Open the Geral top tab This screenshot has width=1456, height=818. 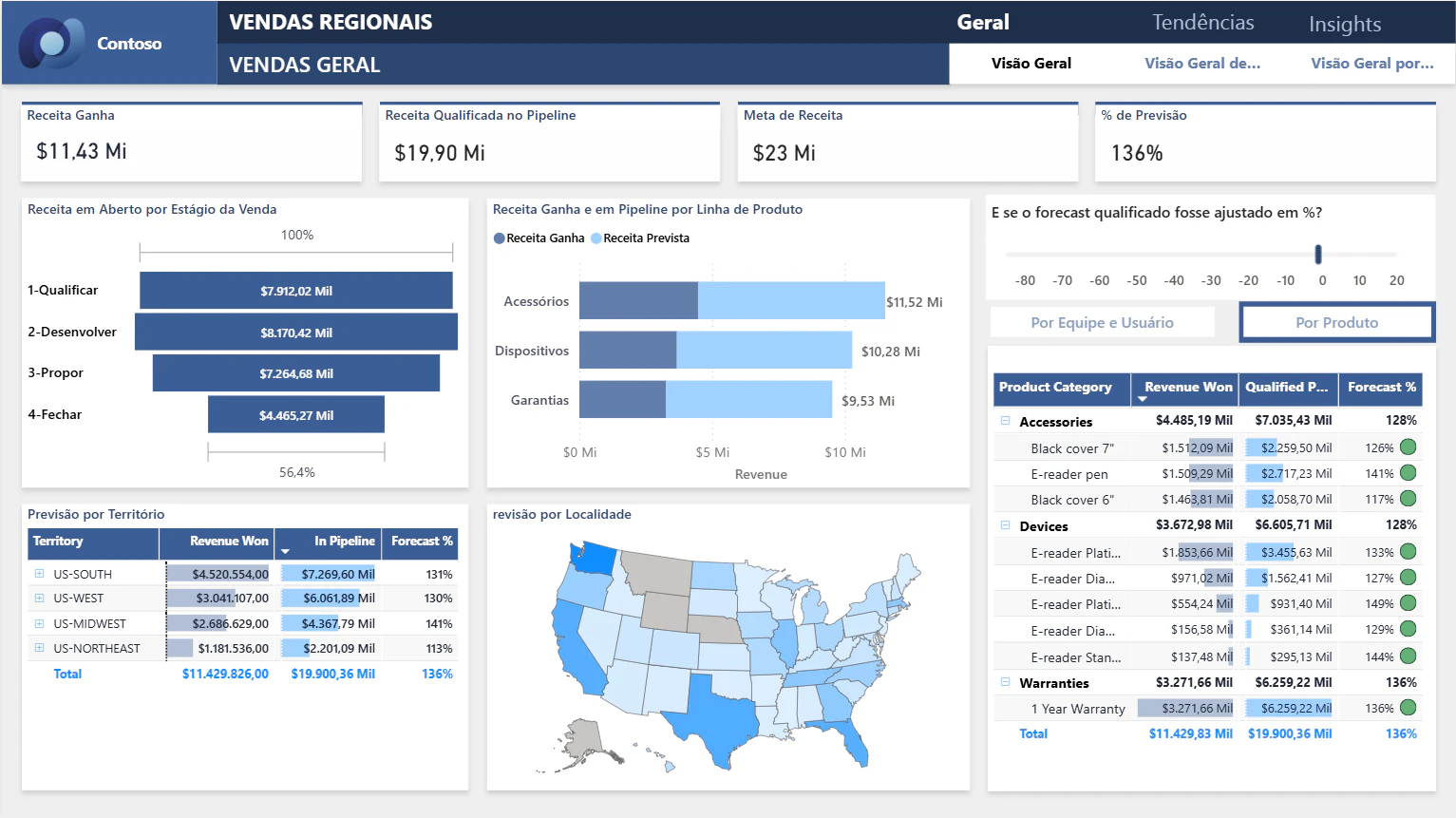pos(983,23)
